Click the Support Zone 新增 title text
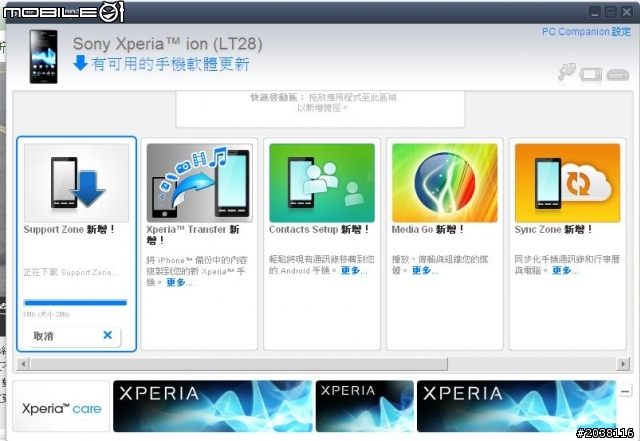Viewport: 640px width, 441px height. [69, 229]
